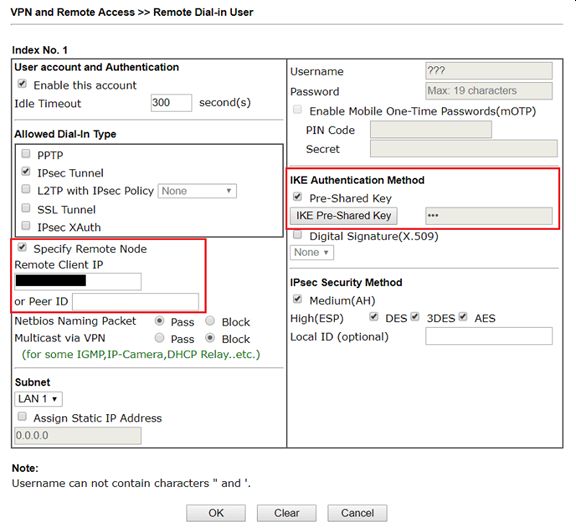Click the Peer ID input field
576x528 pixels.
coord(136,302)
